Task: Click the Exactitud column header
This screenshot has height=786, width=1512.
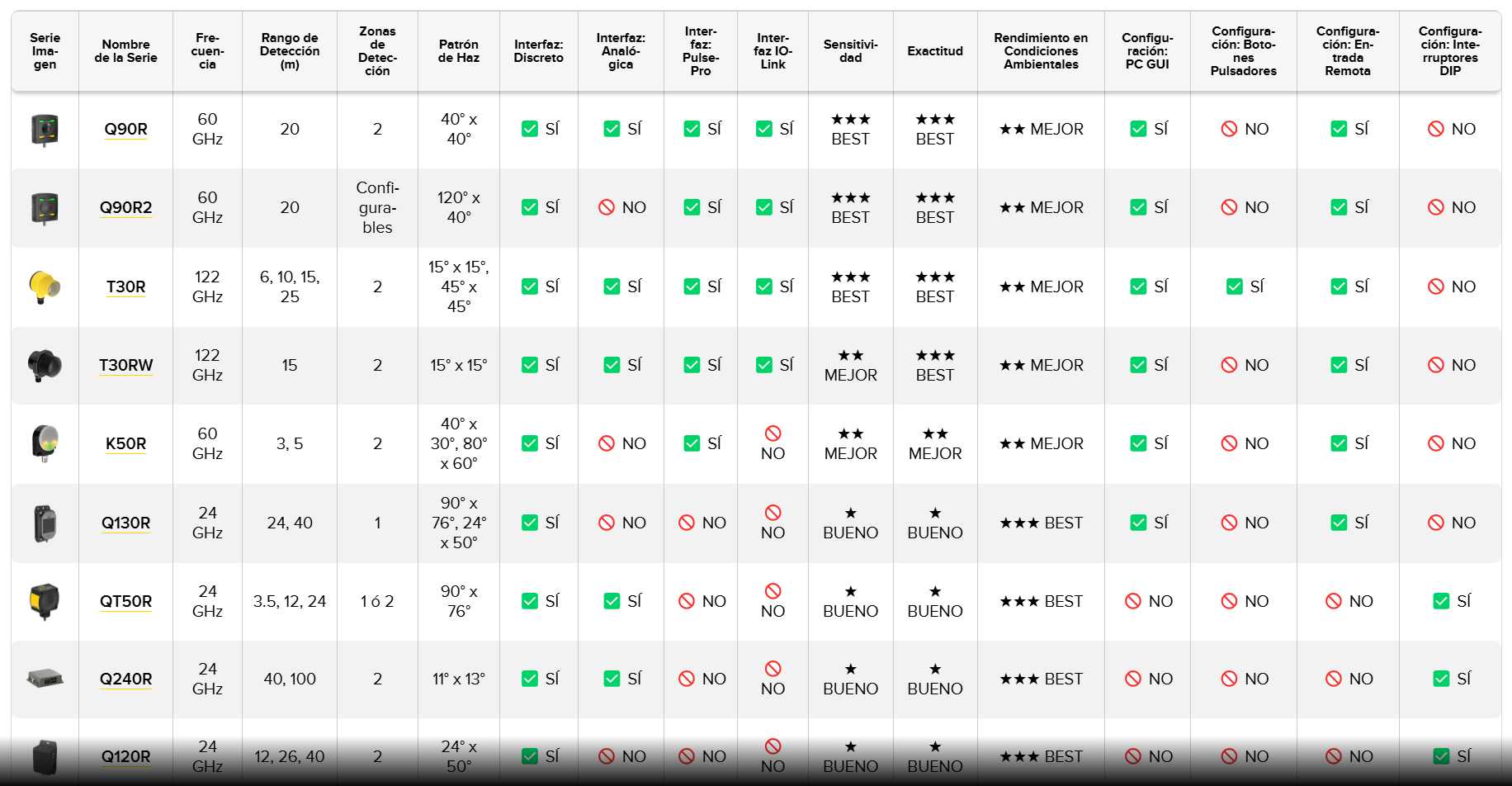Action: (x=935, y=51)
